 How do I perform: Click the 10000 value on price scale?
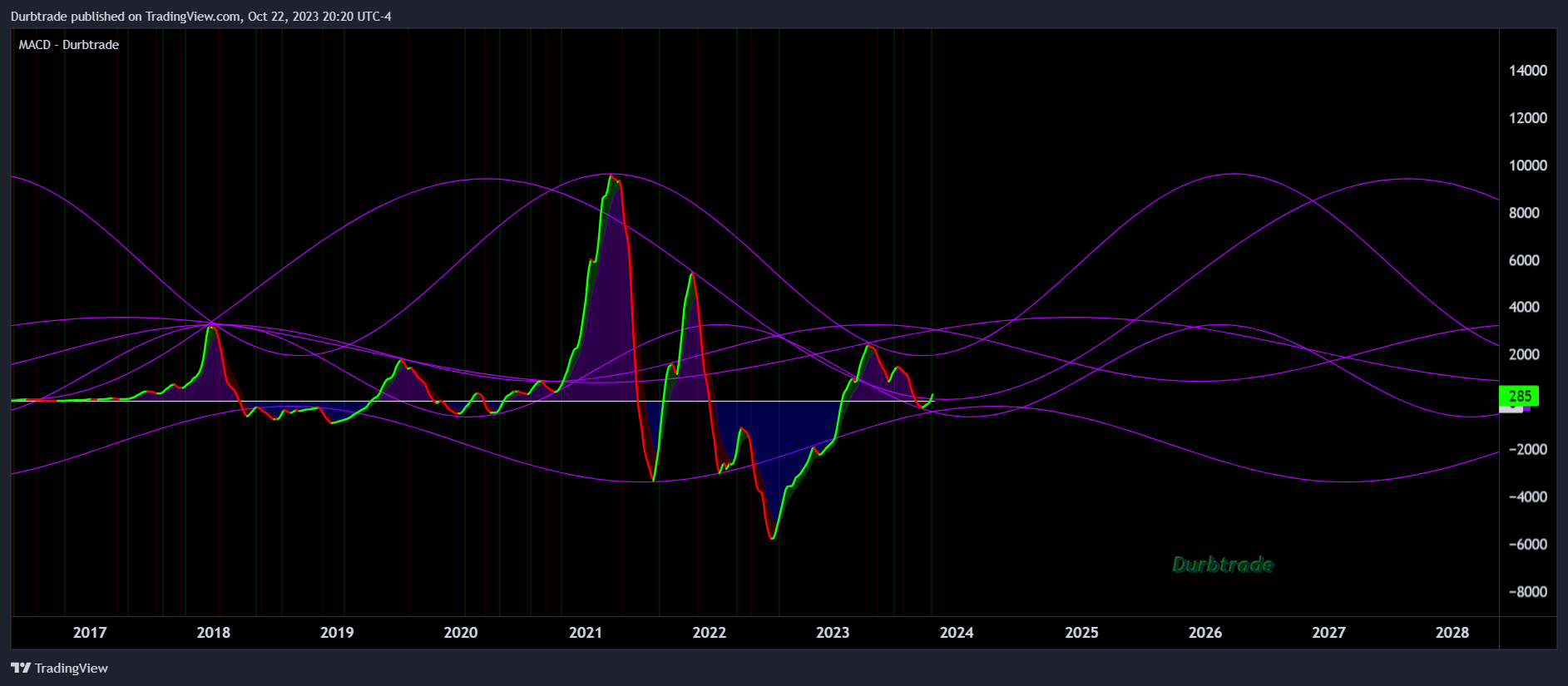1528,165
